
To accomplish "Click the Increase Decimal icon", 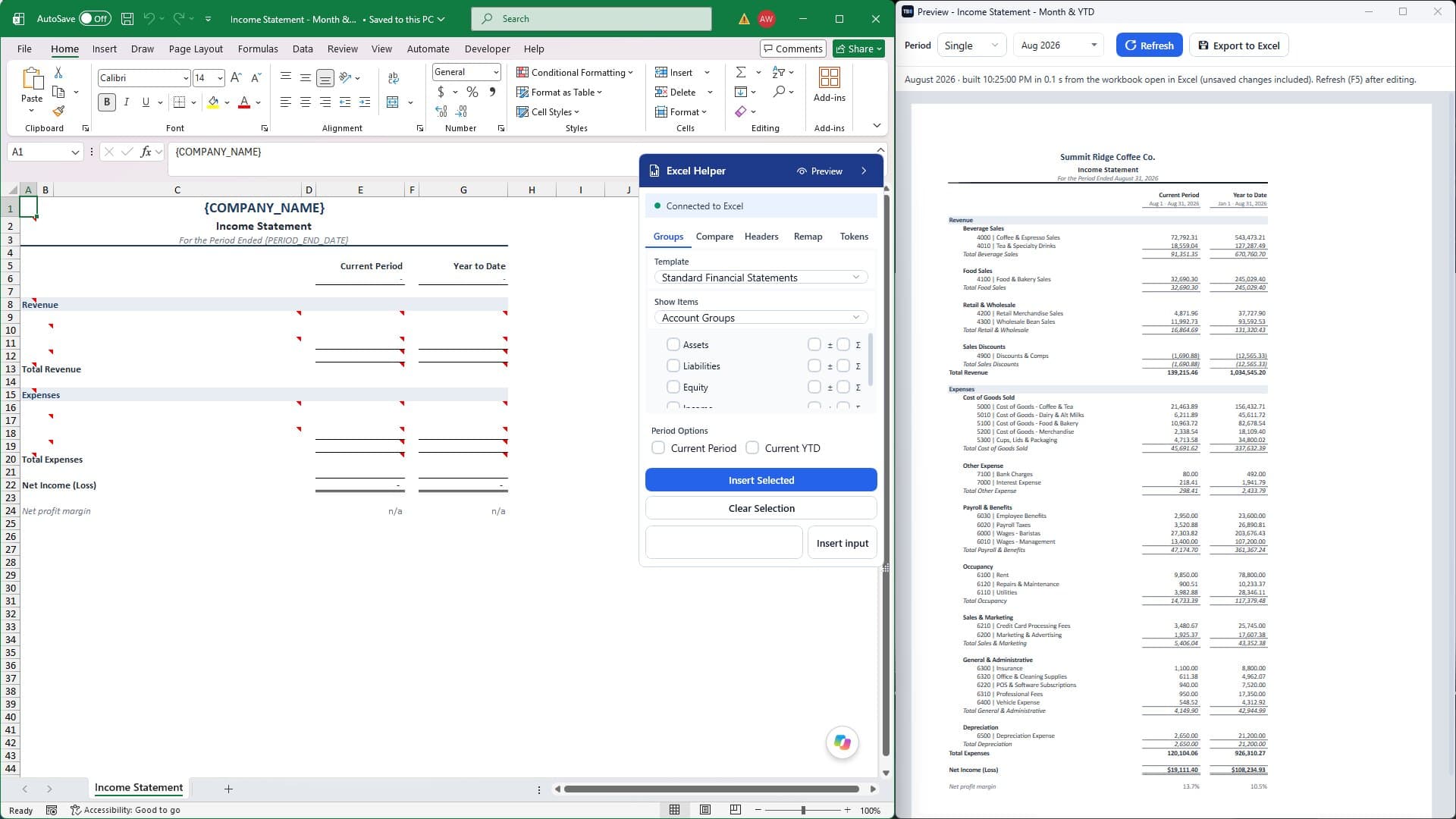I will (441, 111).
